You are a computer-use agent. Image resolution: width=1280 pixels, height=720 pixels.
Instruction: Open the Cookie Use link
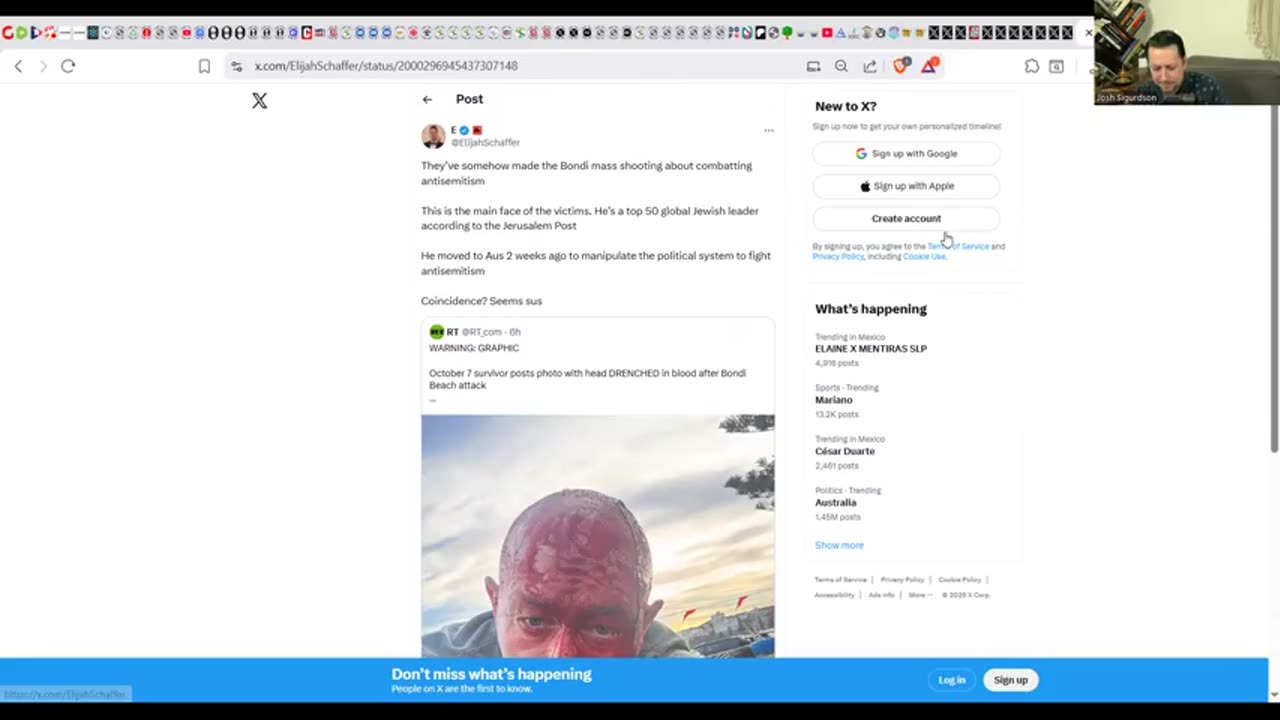[924, 257]
